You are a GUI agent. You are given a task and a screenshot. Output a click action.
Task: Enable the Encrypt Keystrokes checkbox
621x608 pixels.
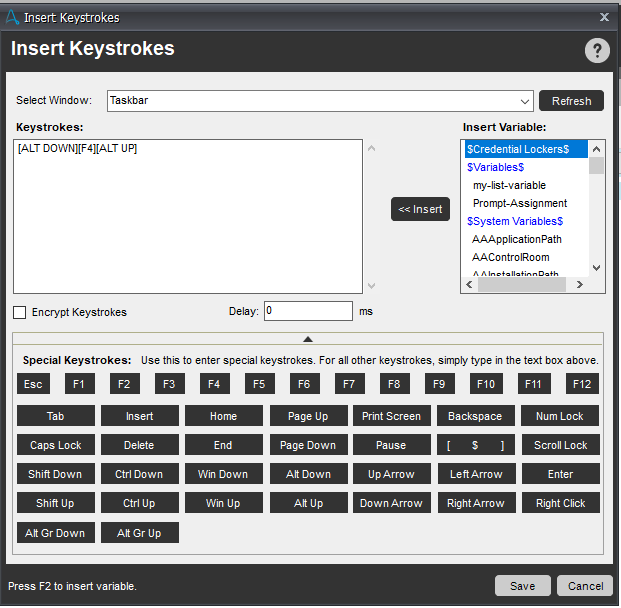pyautogui.click(x=20, y=312)
